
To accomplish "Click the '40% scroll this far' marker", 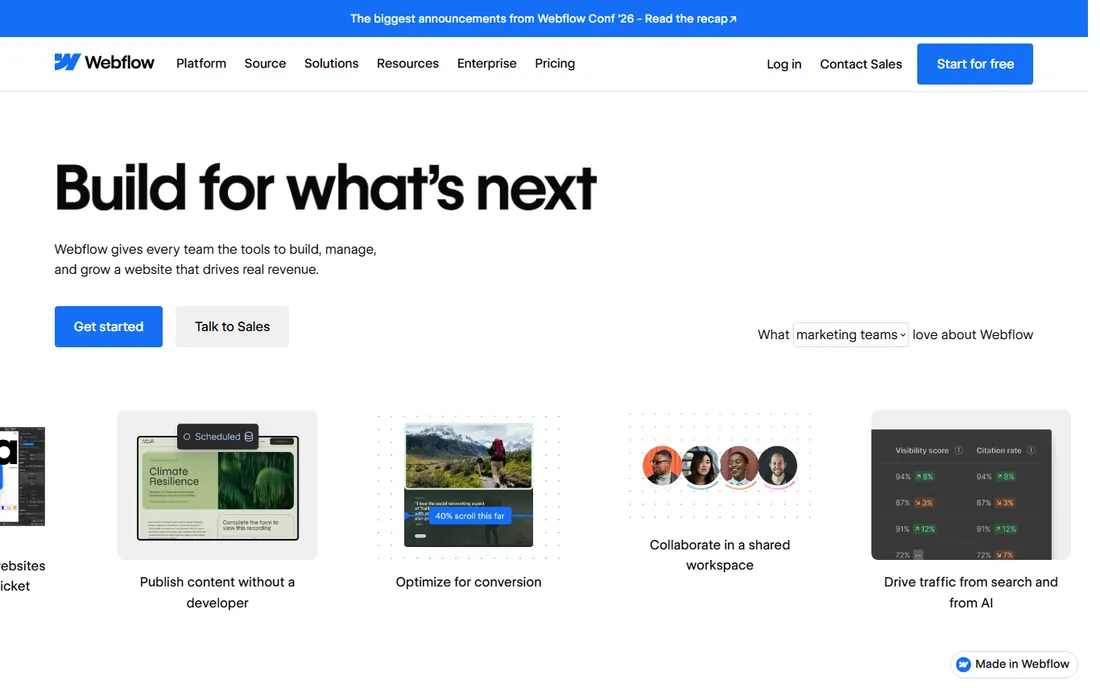I will (x=469, y=515).
